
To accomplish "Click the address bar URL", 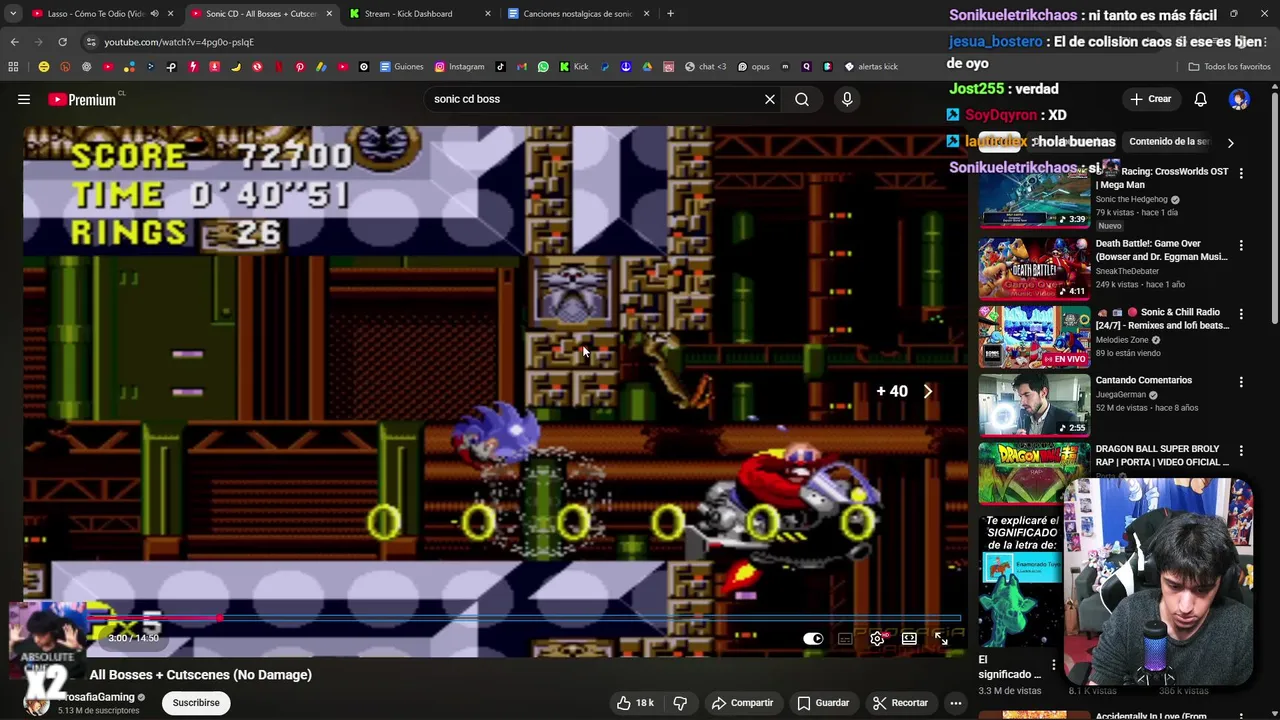I will click(x=179, y=42).
